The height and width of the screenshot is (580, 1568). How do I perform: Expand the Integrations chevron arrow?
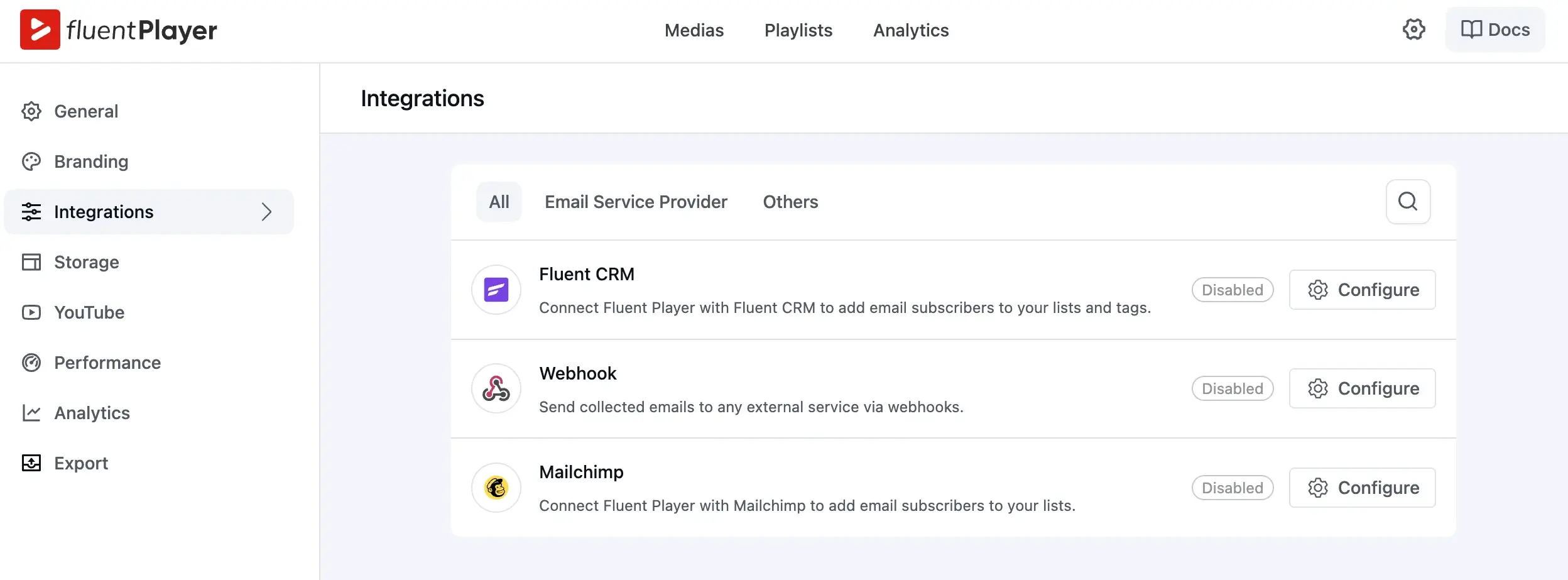pyautogui.click(x=266, y=212)
